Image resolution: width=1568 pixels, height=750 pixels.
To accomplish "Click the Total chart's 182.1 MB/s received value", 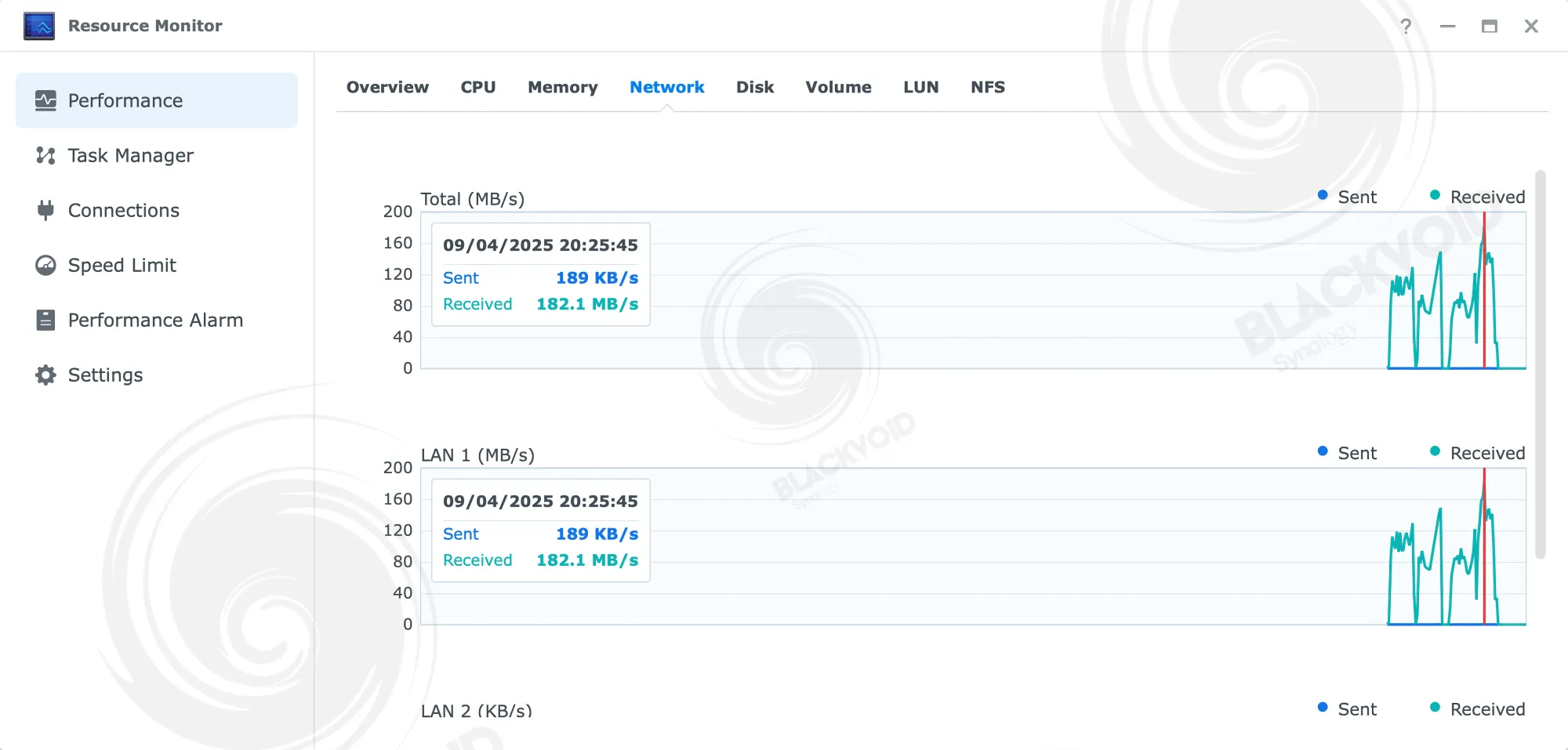I will [x=587, y=304].
